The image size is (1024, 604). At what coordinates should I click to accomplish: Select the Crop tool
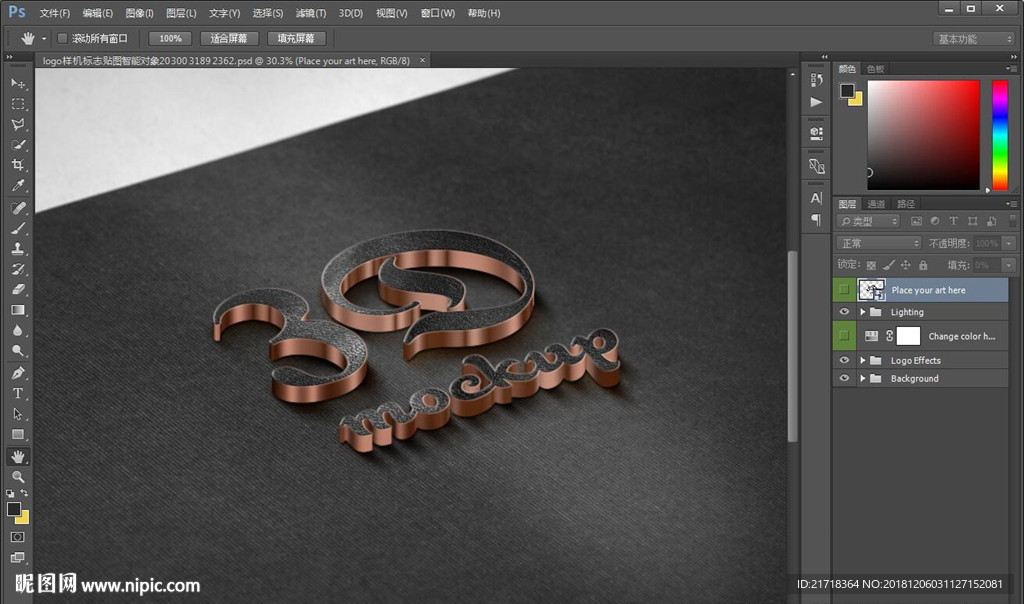click(x=18, y=165)
